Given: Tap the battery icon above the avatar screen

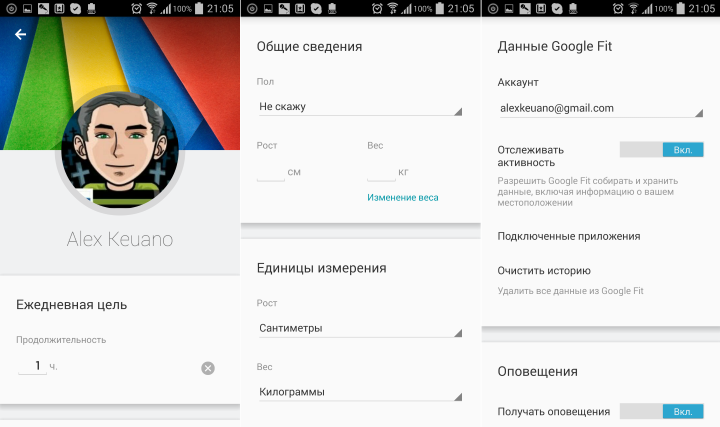Looking at the screenshot, I should tap(199, 8).
